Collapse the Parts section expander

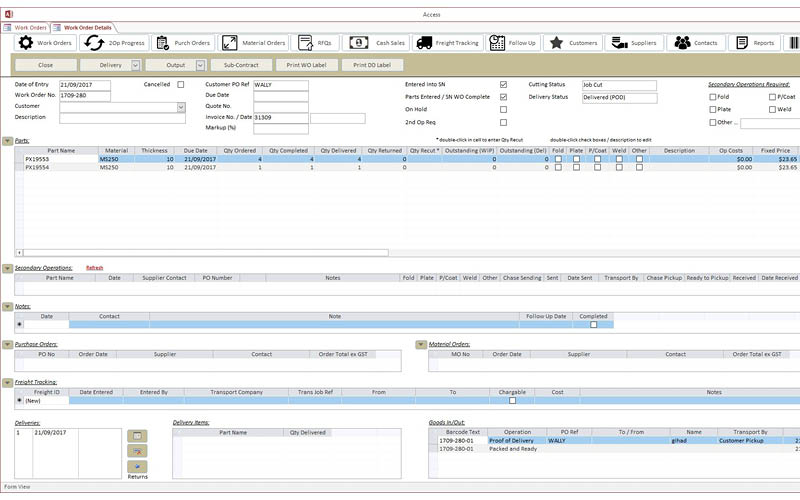8,141
